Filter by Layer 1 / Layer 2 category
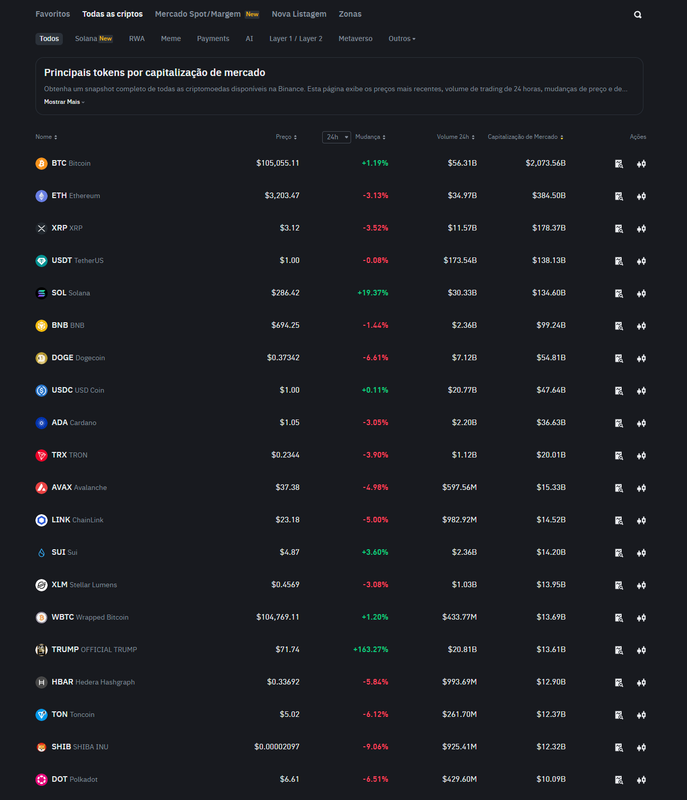 coord(296,39)
